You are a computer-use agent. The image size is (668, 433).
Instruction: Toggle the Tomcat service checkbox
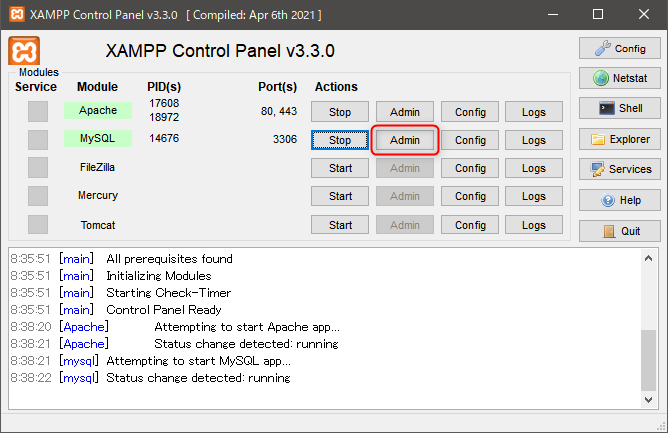(38, 225)
